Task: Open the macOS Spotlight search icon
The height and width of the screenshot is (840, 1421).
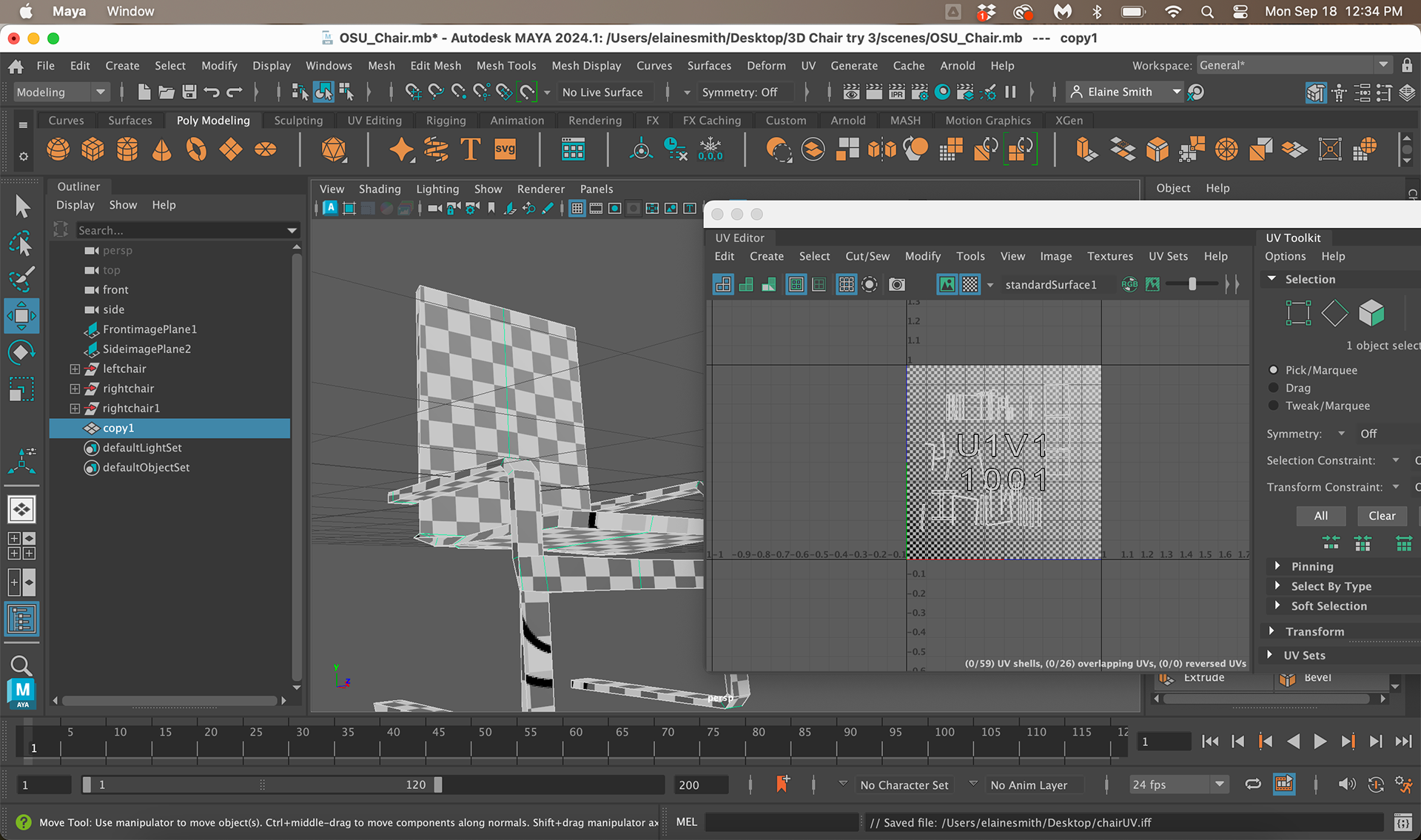Action: click(x=1207, y=12)
